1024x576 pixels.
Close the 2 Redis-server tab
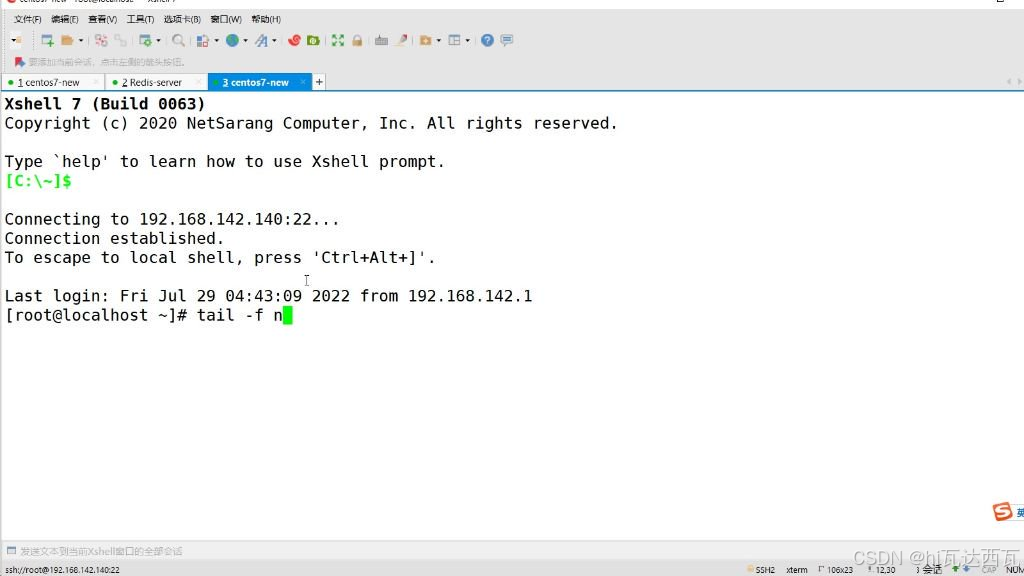pos(199,82)
